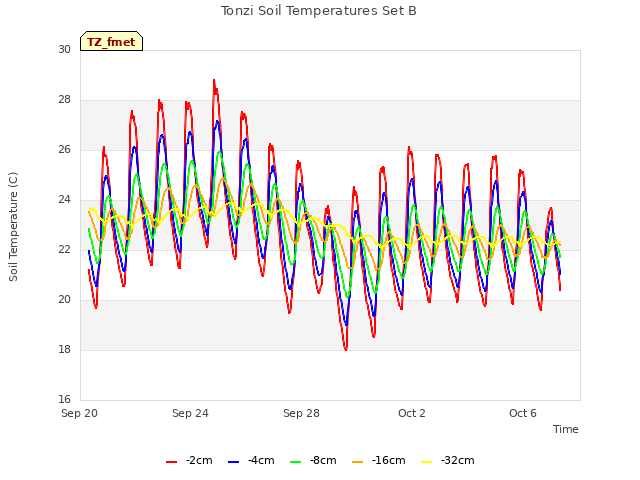Click the Oct 6 x-axis tick label
The width and height of the screenshot is (640, 480).
tap(523, 413)
